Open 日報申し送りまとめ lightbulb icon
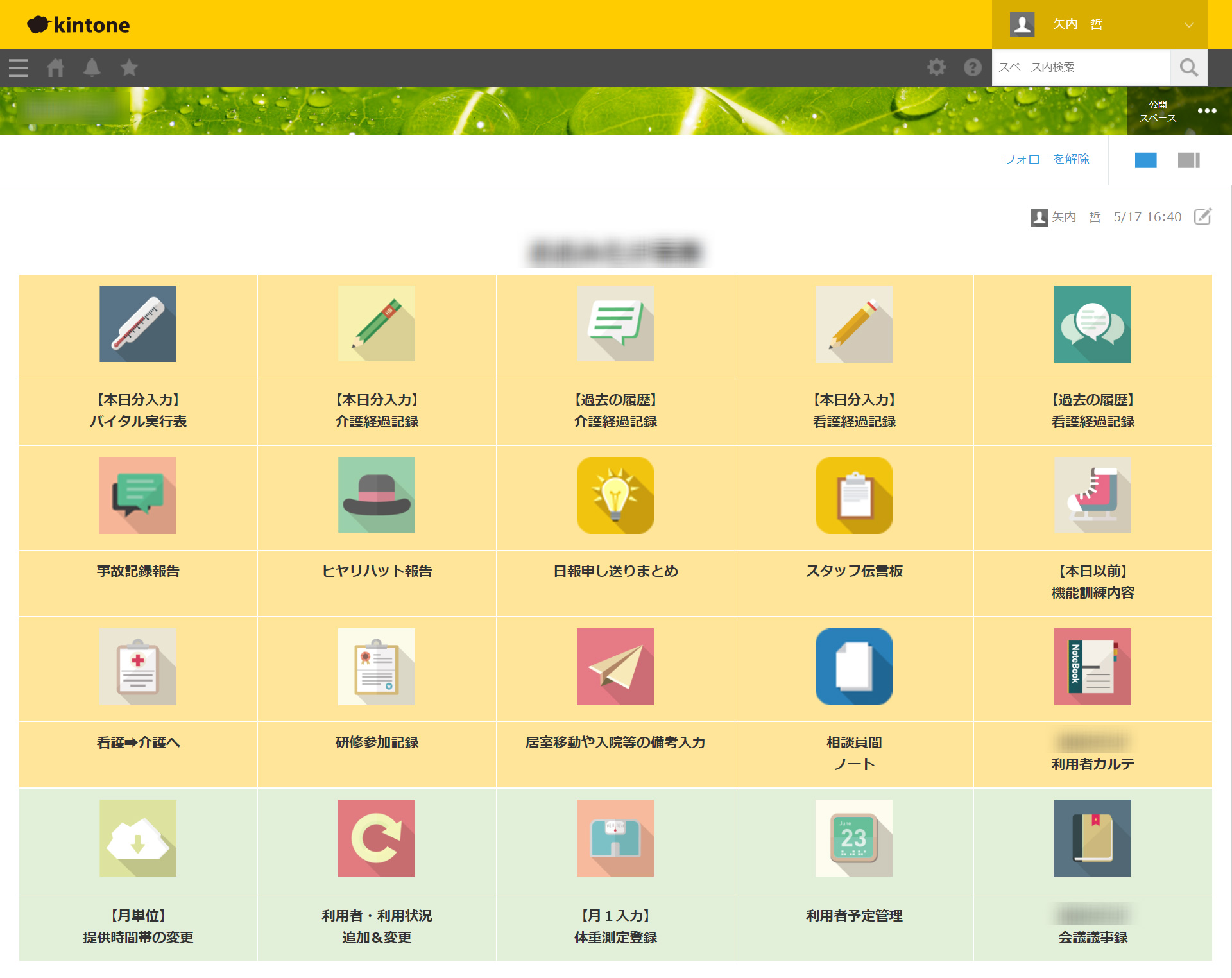Image resolution: width=1232 pixels, height=978 pixels. coord(615,495)
